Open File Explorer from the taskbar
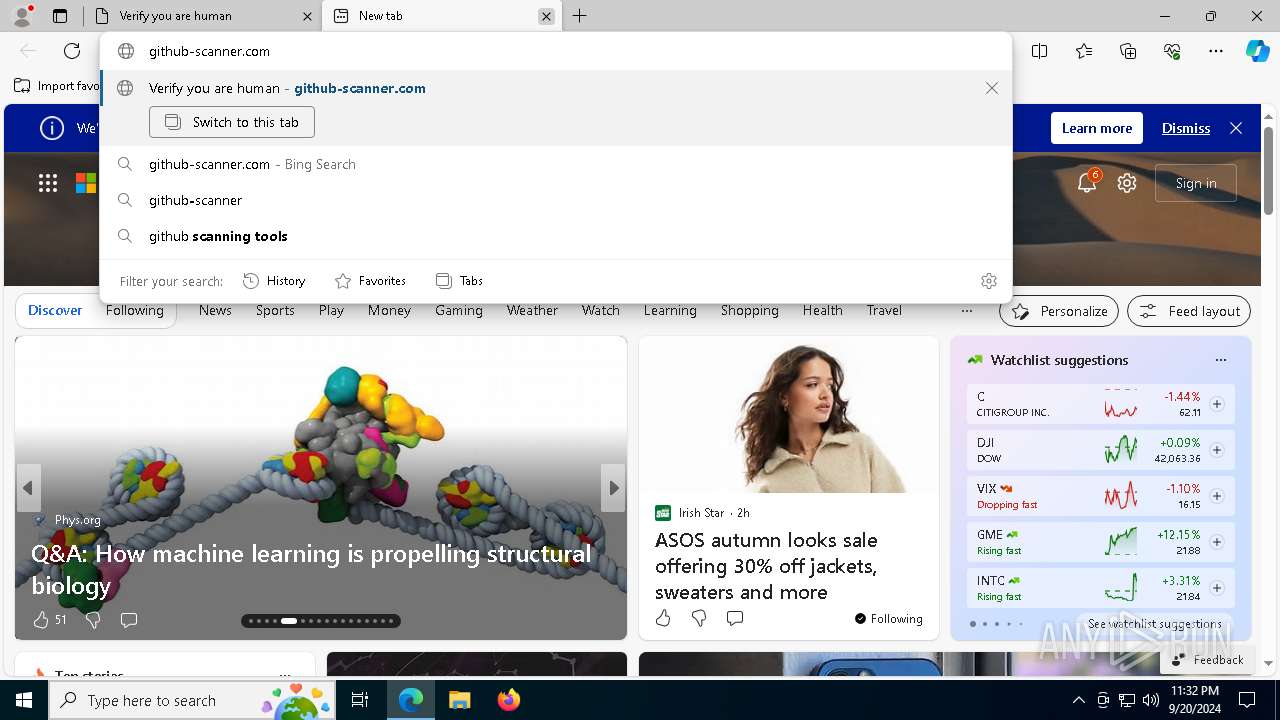 point(459,700)
